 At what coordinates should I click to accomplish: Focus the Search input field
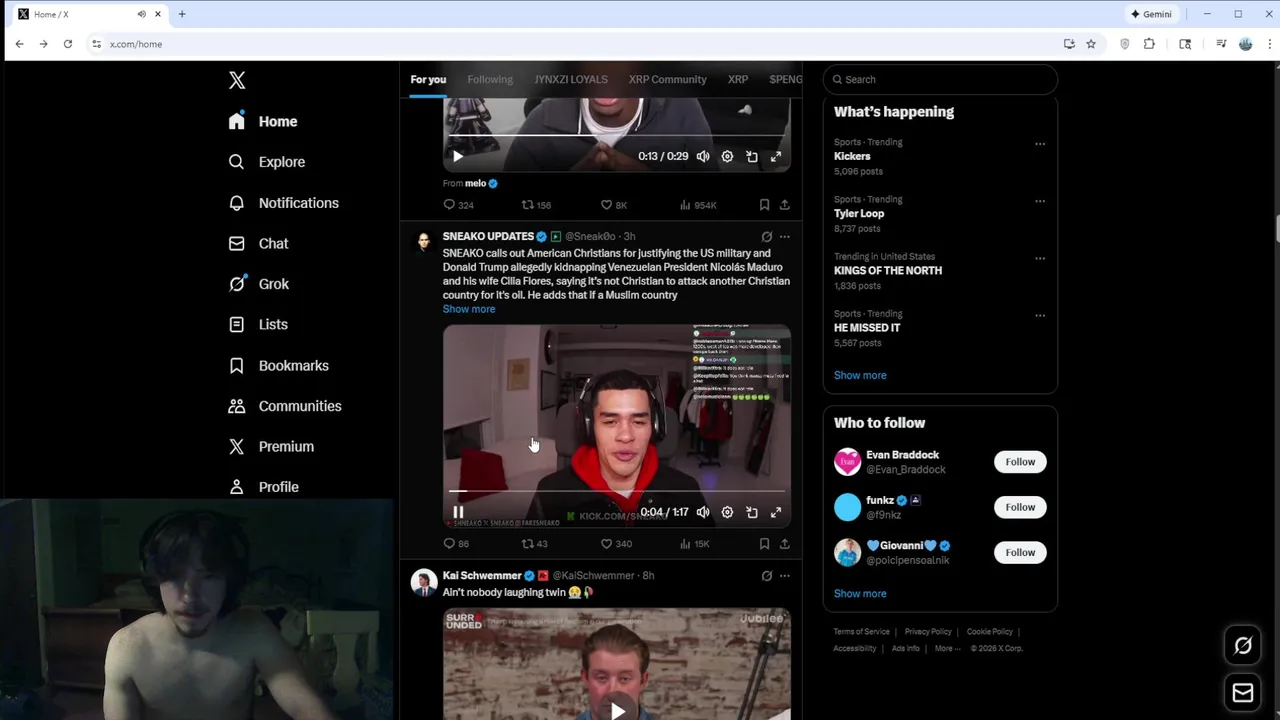(940, 79)
